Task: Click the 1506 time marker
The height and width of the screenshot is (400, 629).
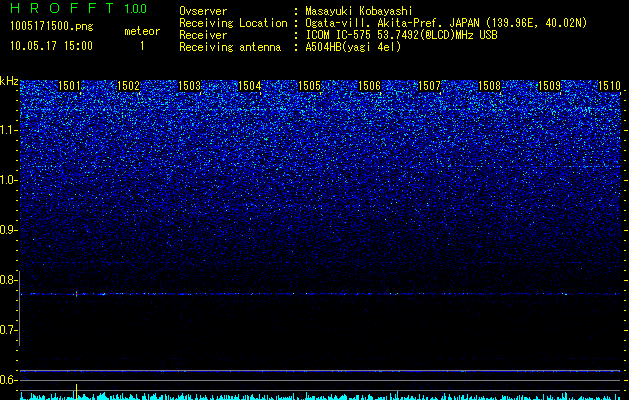Action: coord(369,85)
